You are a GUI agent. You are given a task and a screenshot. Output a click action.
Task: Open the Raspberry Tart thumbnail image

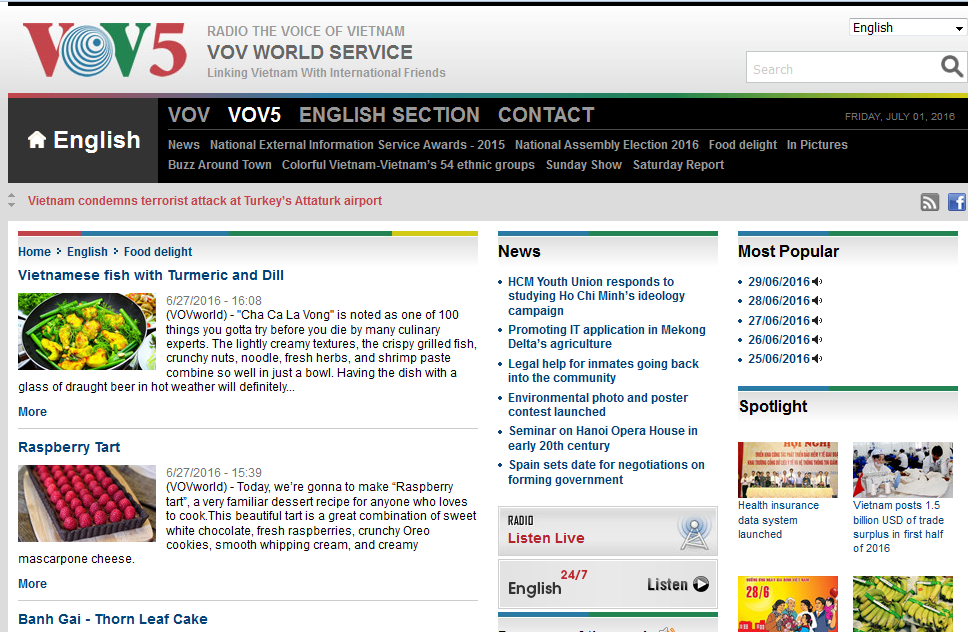[87, 503]
